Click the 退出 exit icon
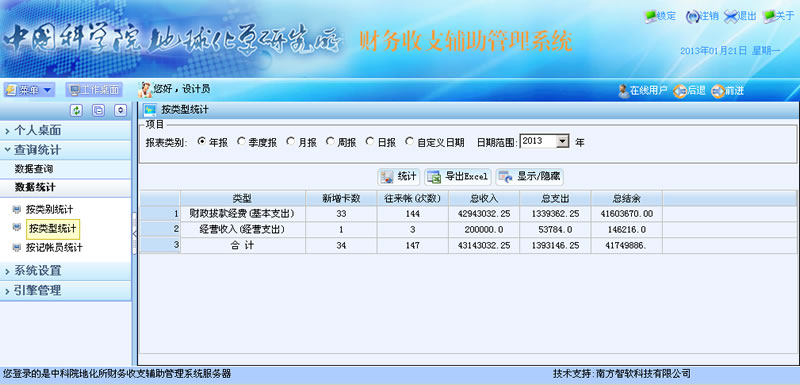The image size is (800, 385). pyautogui.click(x=731, y=16)
